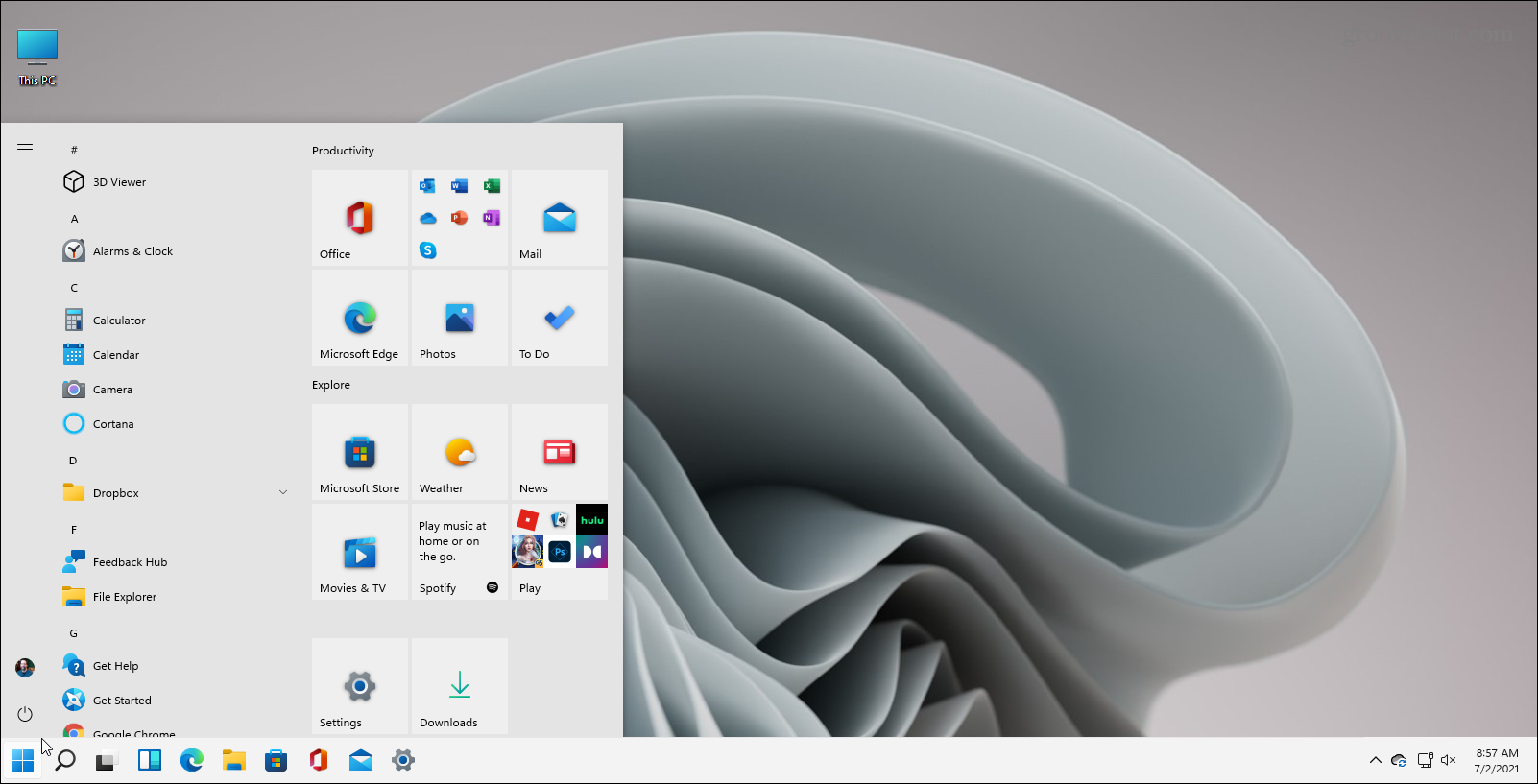
Task: Open Settings from the taskbar
Action: click(403, 761)
